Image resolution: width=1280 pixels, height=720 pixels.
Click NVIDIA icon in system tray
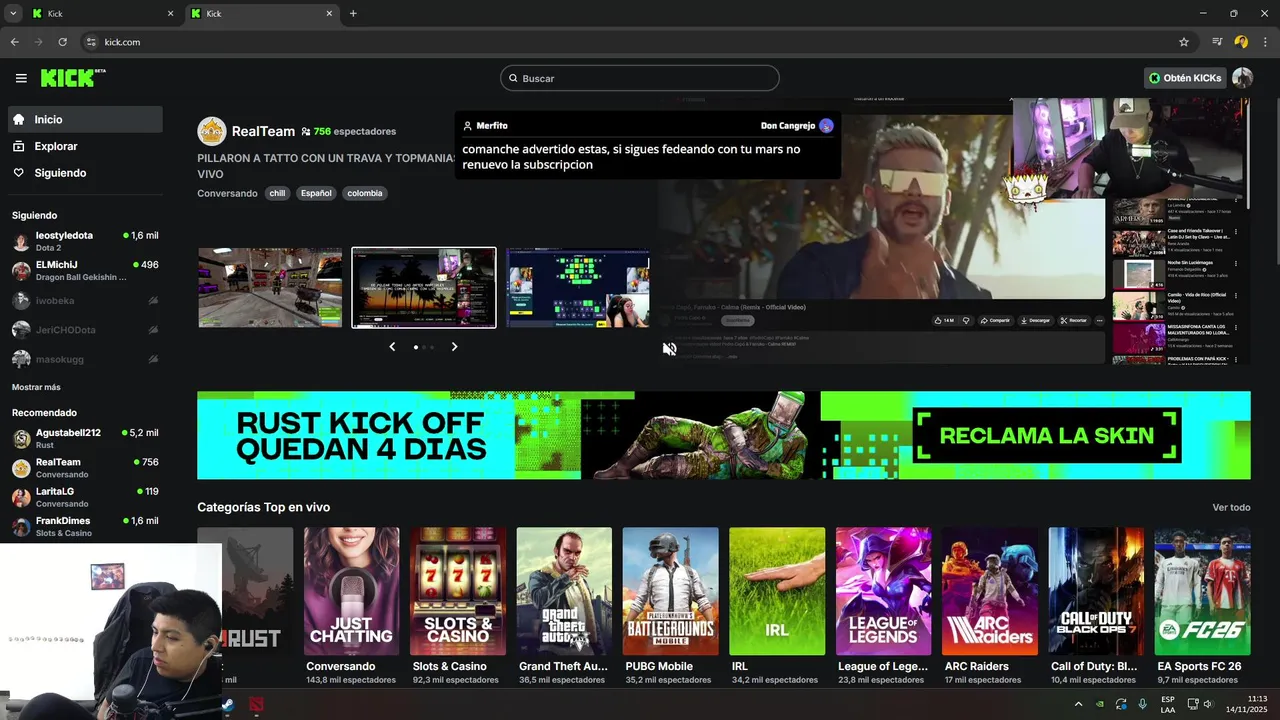tap(1100, 704)
